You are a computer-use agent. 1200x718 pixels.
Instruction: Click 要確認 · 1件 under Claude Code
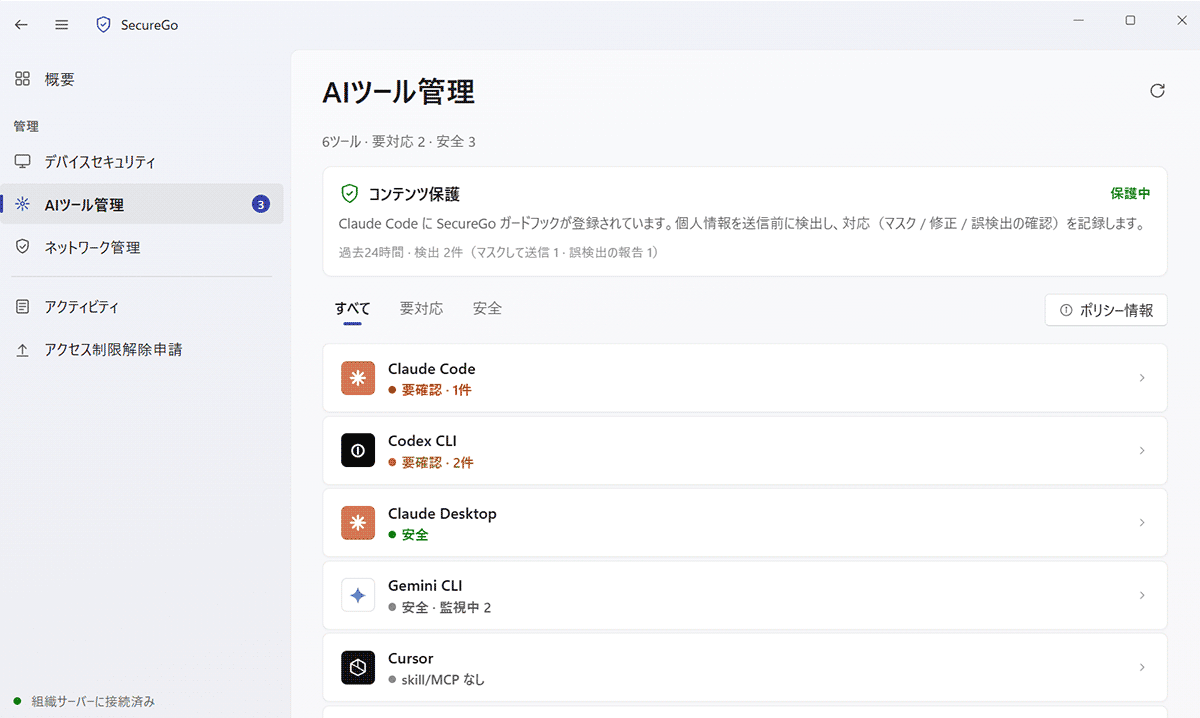point(436,390)
